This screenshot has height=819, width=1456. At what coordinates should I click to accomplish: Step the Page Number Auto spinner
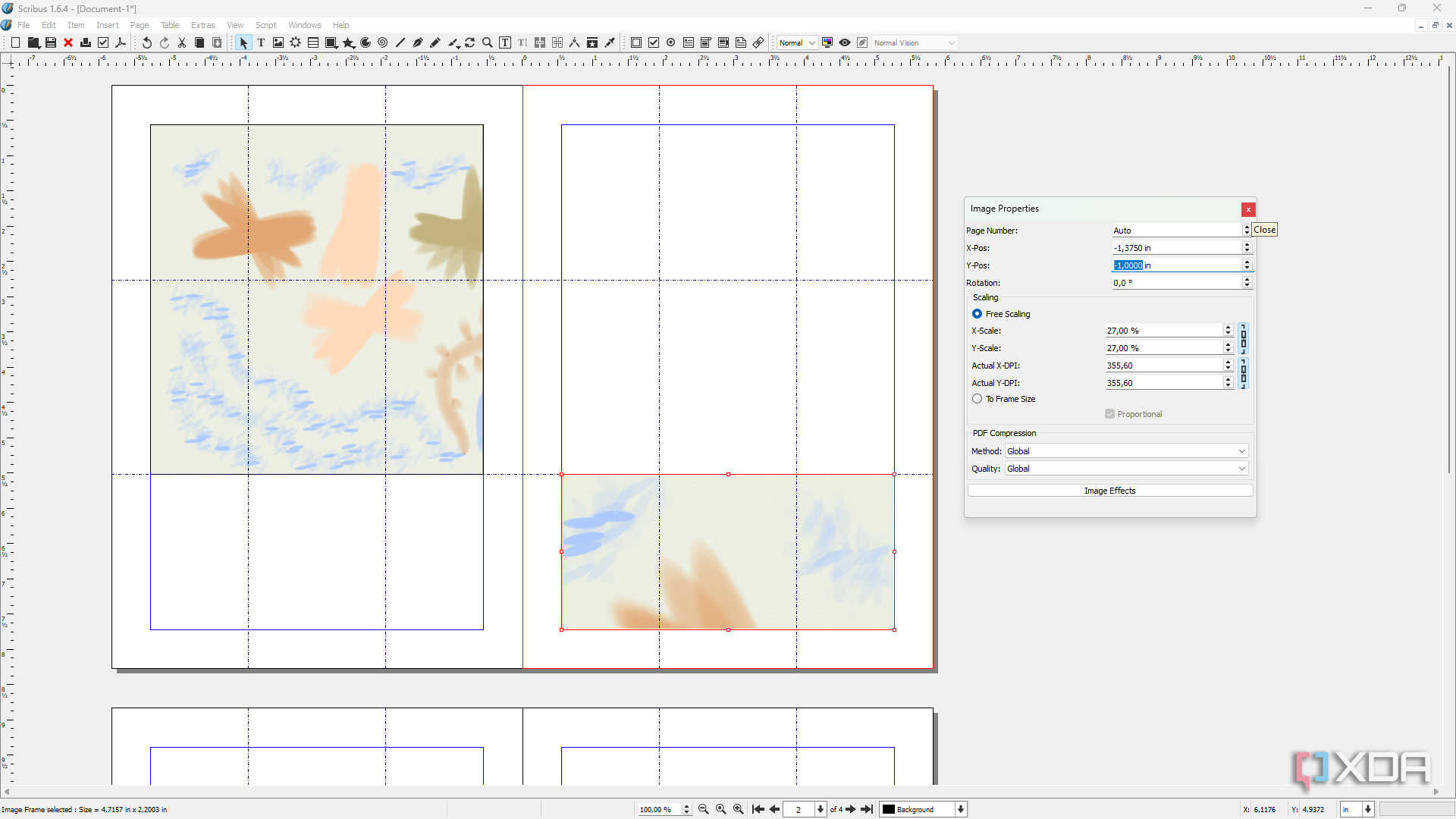coord(1246,230)
